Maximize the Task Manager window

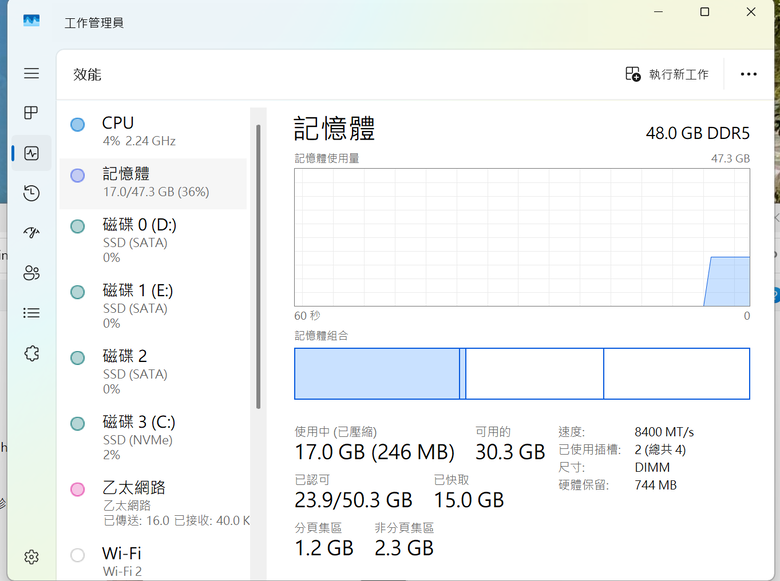coord(704,11)
